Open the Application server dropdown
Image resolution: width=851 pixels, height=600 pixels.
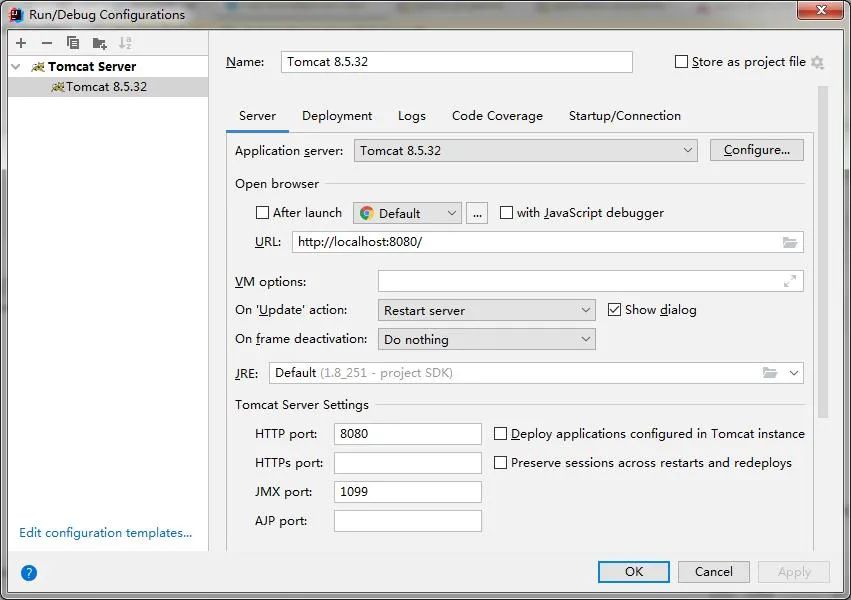tap(525, 150)
